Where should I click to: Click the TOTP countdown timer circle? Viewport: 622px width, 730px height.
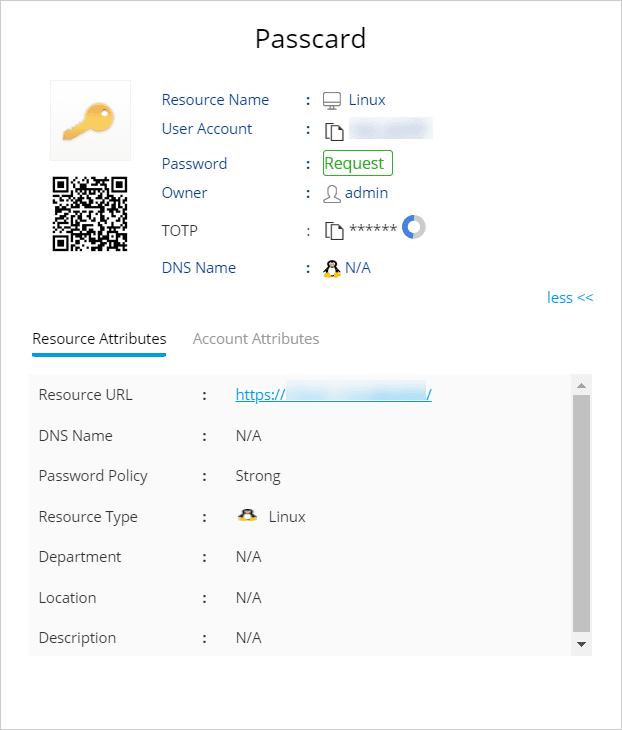413,228
